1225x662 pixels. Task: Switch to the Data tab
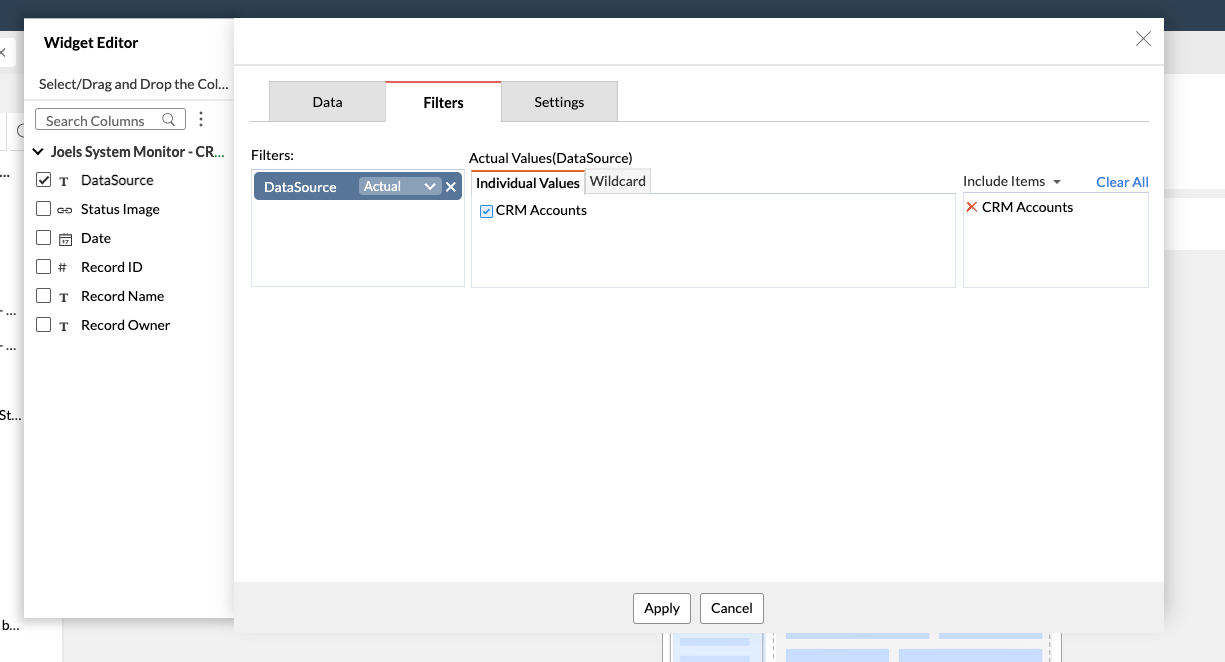(327, 102)
